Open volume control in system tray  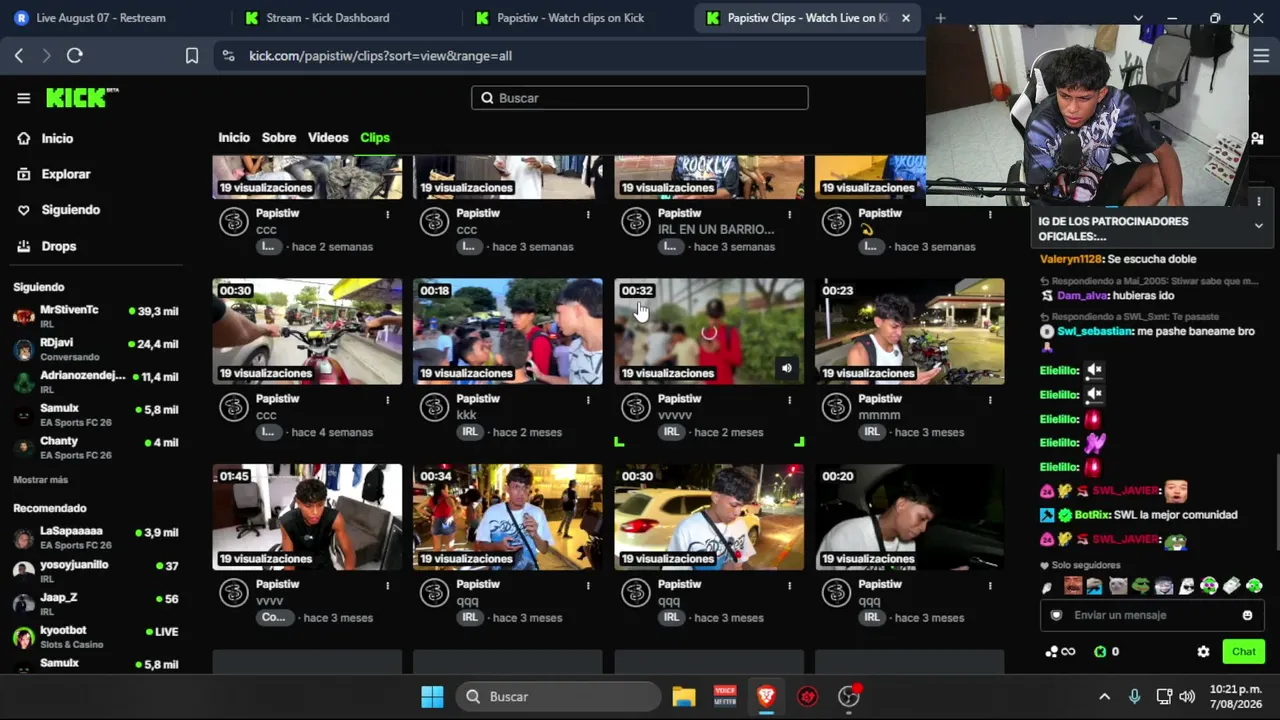tap(1187, 696)
